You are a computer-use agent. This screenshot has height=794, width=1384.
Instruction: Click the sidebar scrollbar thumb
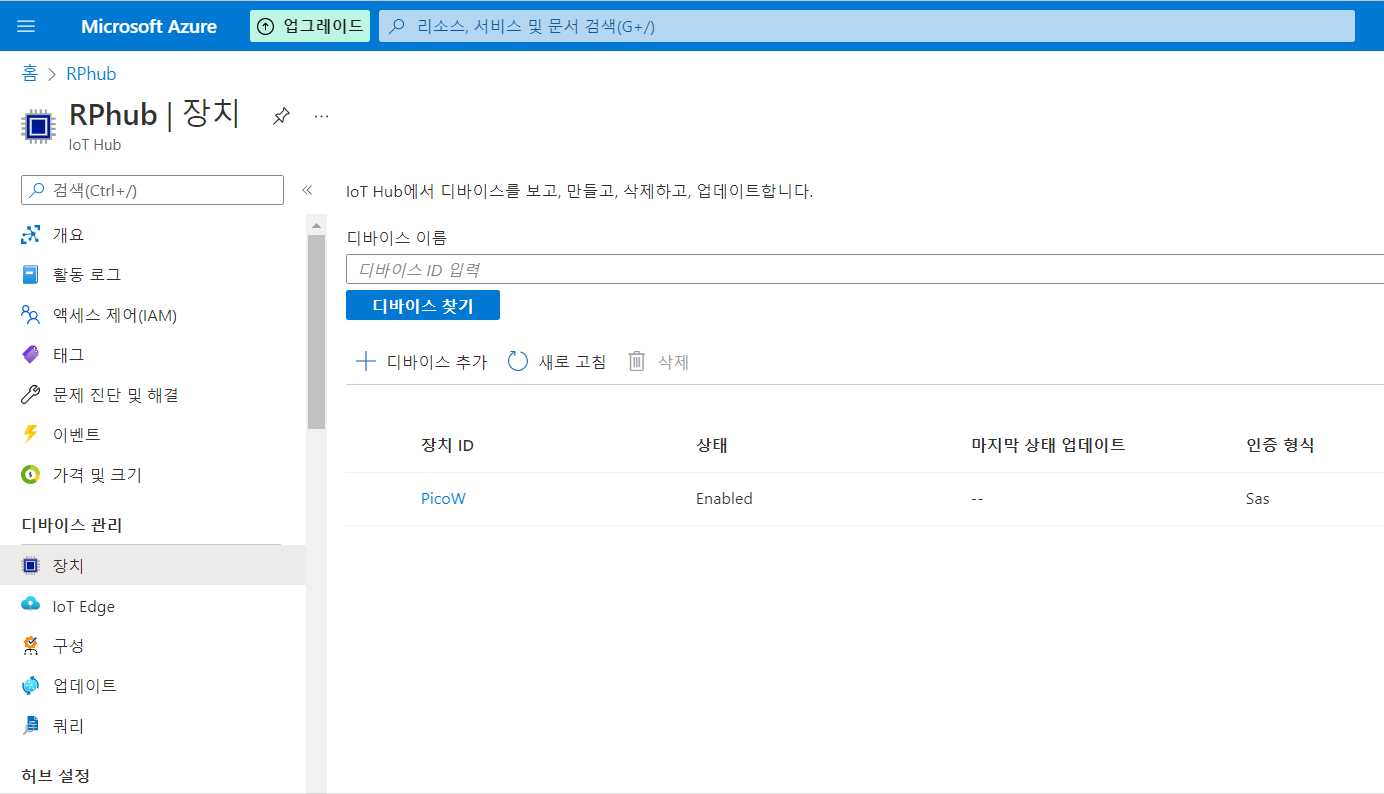tap(317, 332)
